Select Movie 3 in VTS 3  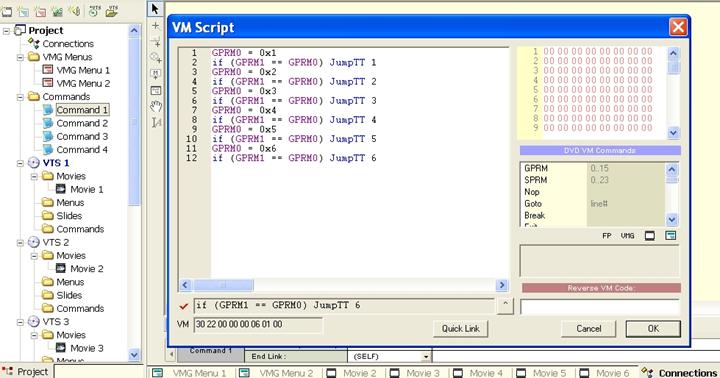pos(86,348)
